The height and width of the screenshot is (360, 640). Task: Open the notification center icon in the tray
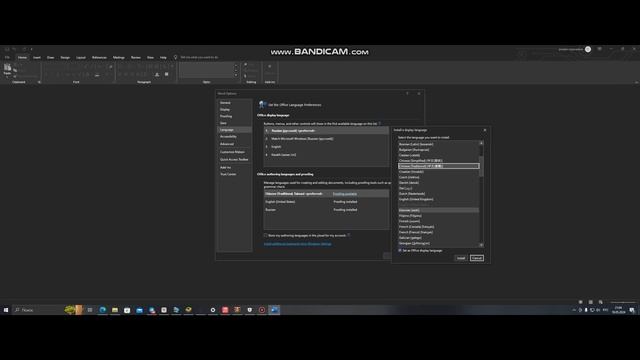pyautogui.click(x=632, y=310)
